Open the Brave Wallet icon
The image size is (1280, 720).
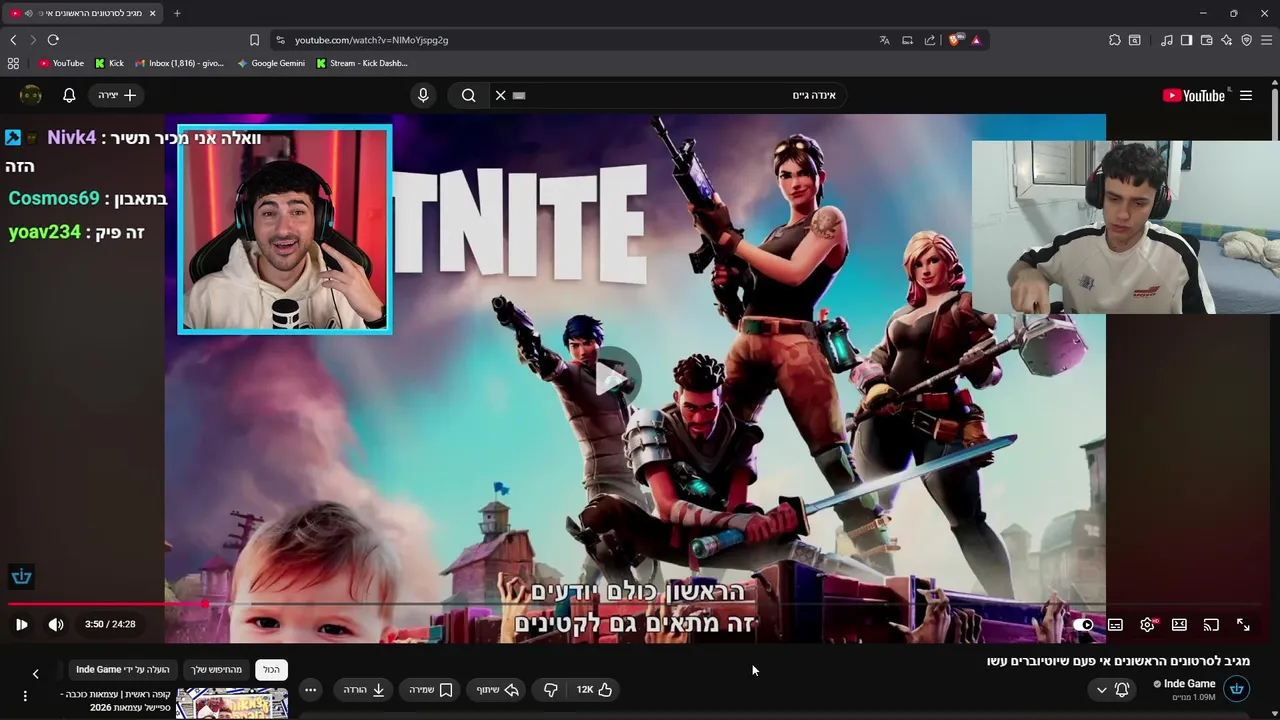click(1206, 40)
